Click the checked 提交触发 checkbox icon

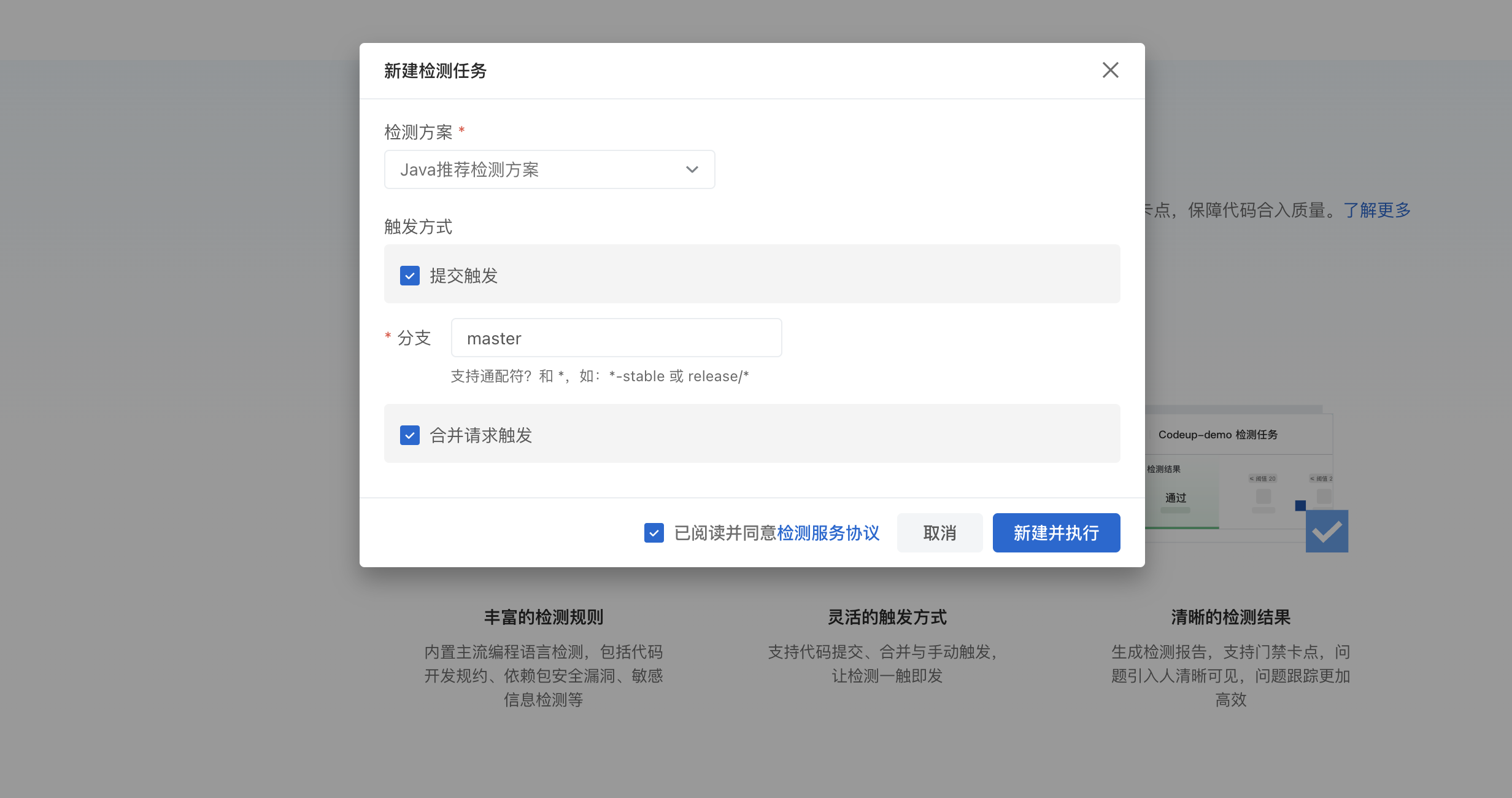pos(409,276)
